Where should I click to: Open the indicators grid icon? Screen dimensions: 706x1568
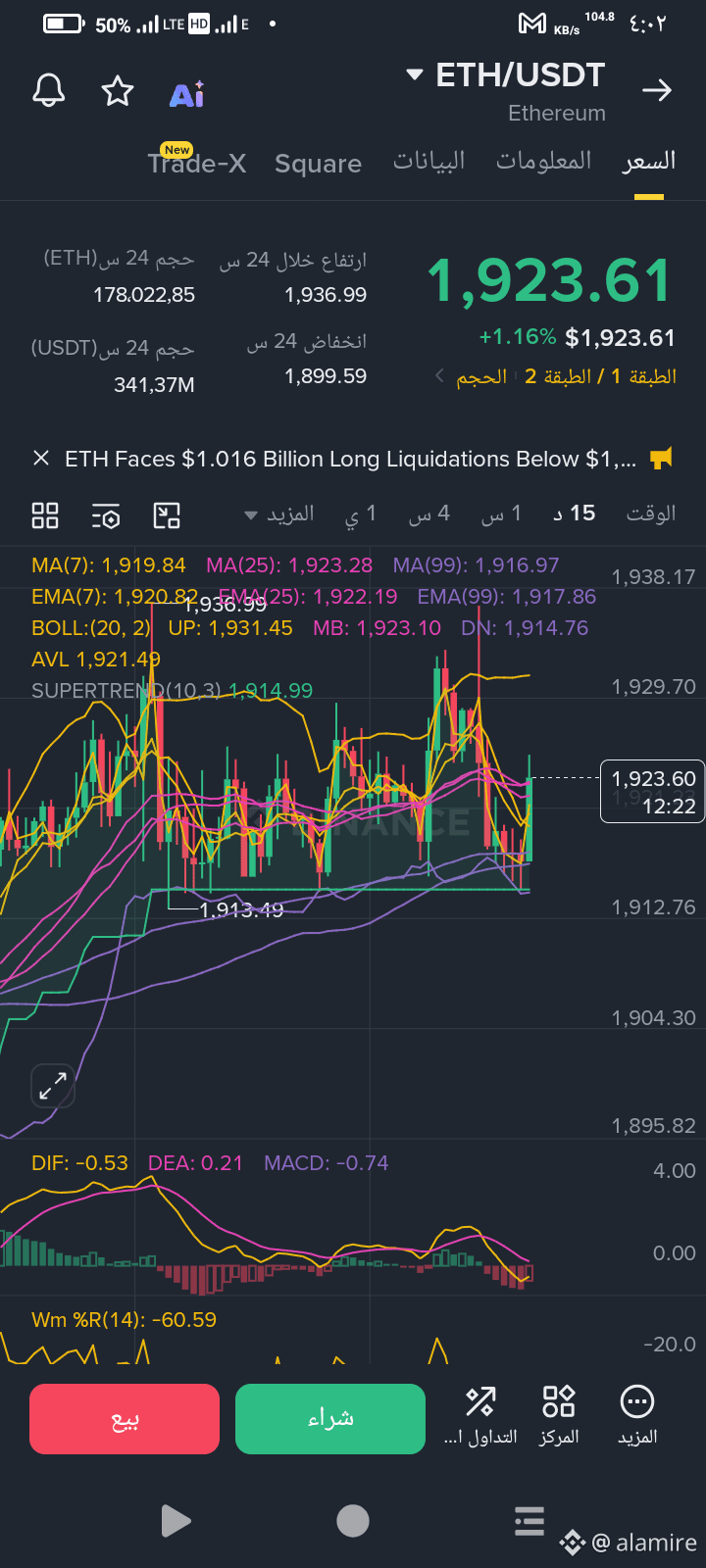pos(45,515)
